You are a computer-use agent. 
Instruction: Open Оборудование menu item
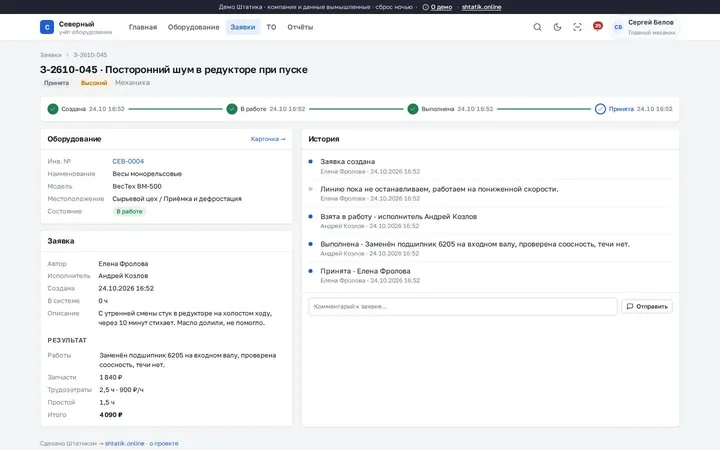(x=193, y=27)
